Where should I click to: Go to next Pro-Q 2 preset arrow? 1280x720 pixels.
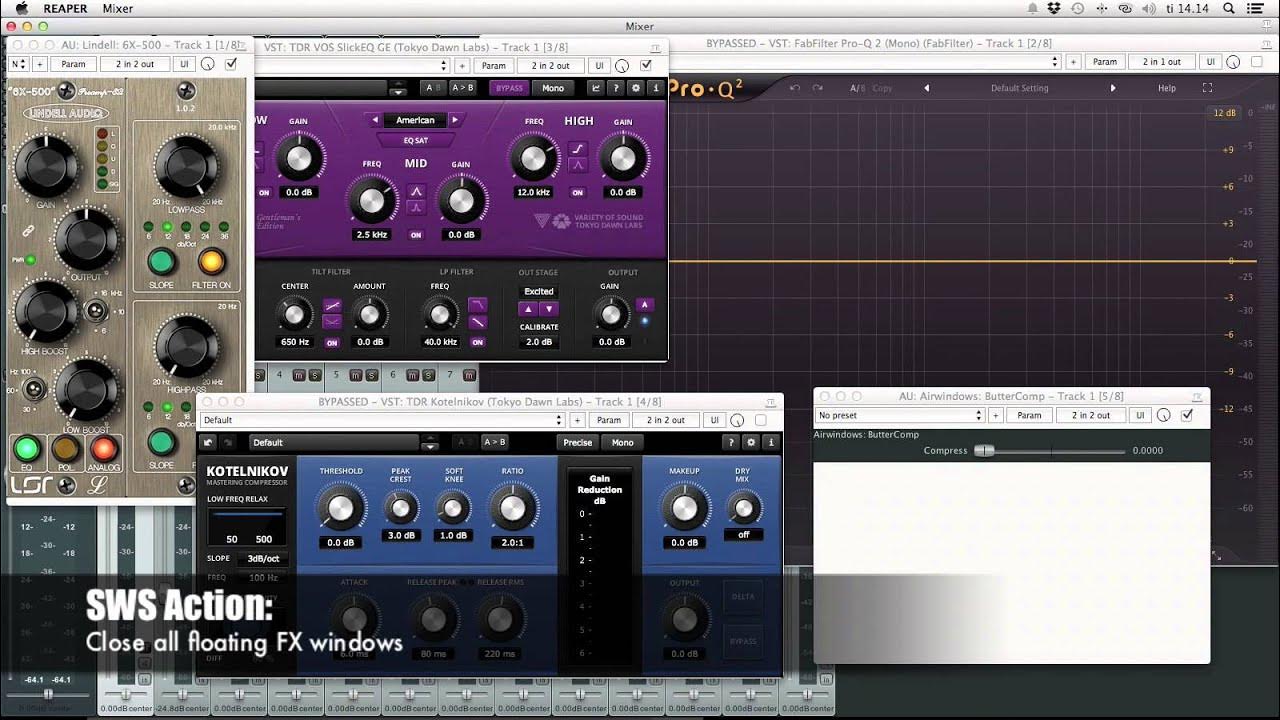(1113, 88)
